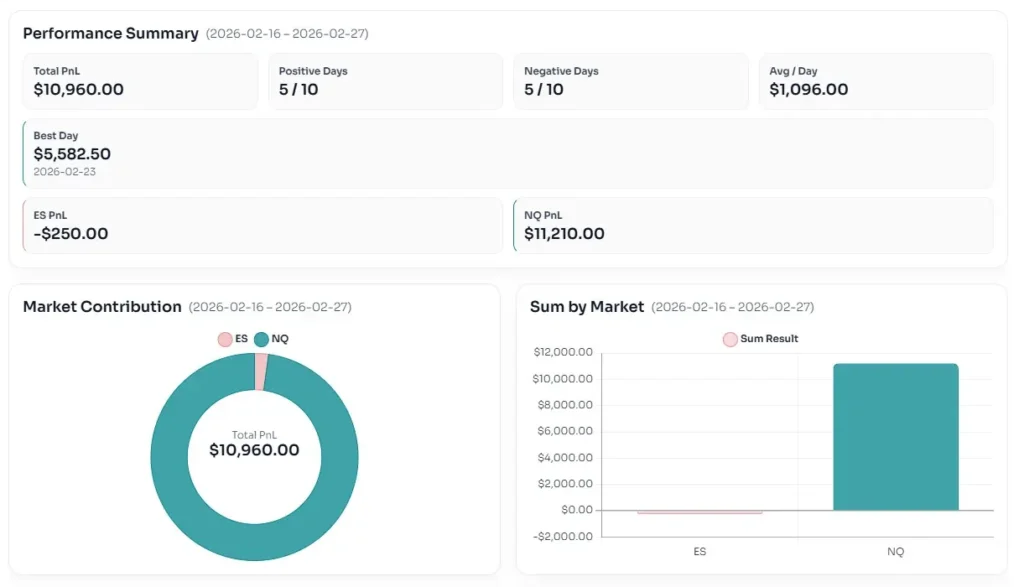The image size is (1024, 587).
Task: Click the Market Contribution date range text
Action: click(270, 307)
